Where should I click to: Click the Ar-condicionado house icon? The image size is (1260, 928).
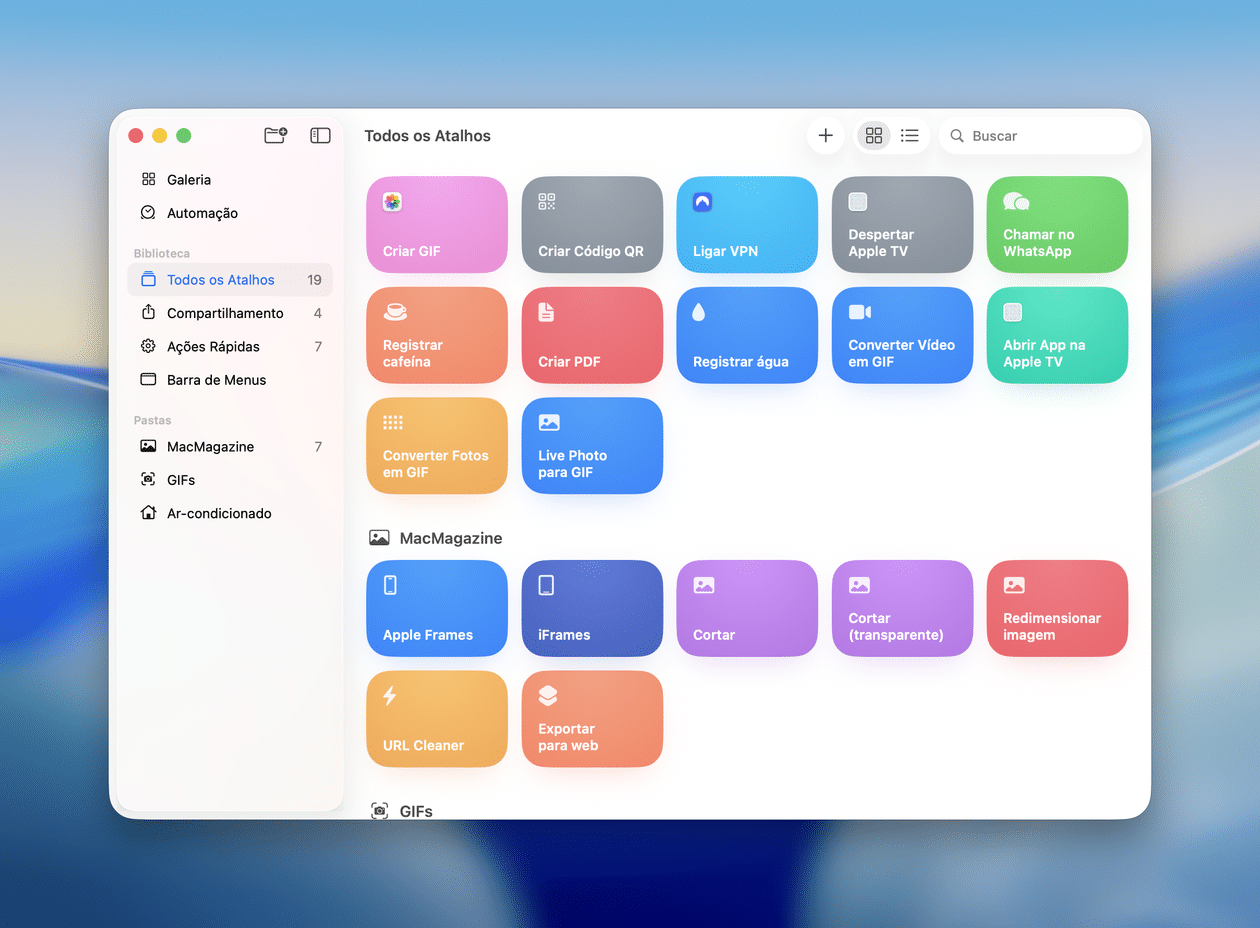click(148, 513)
